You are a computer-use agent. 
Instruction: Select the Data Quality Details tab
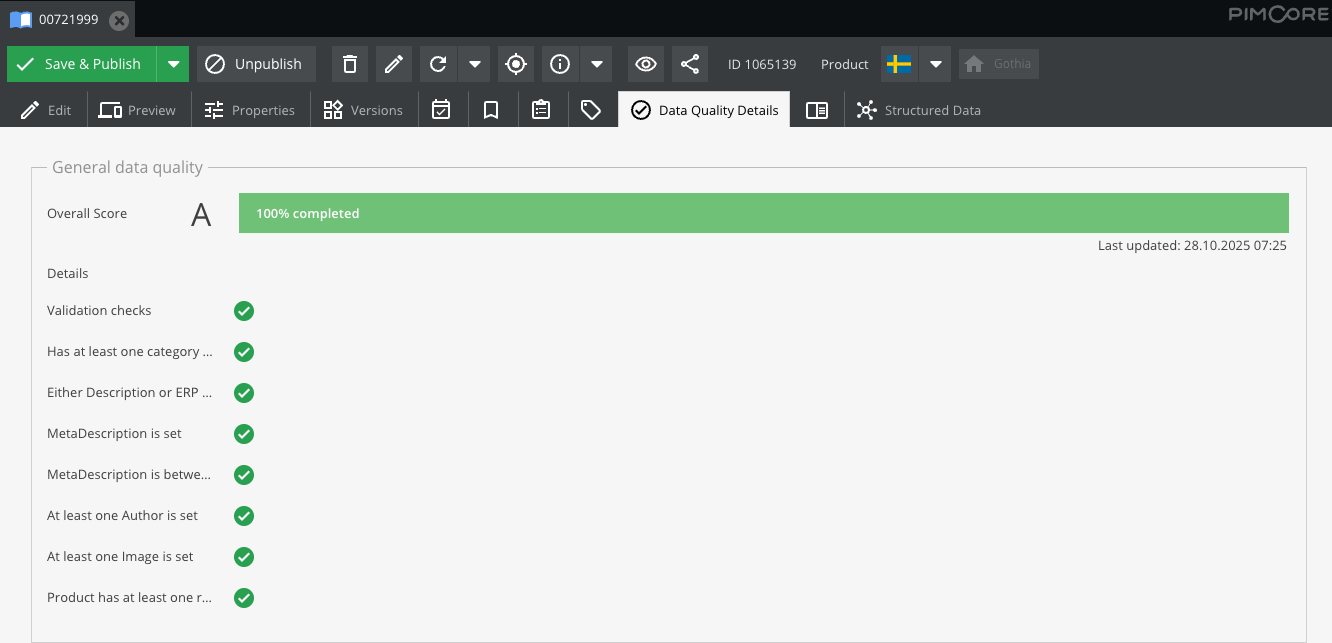pos(704,110)
